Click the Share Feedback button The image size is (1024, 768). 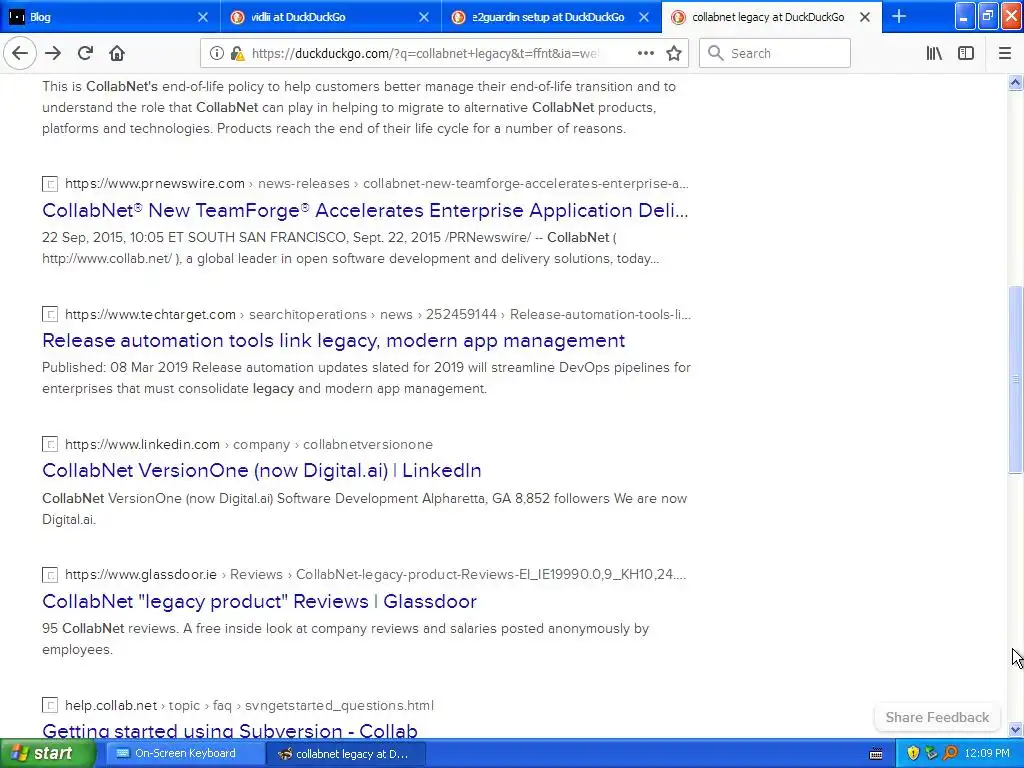pos(937,717)
